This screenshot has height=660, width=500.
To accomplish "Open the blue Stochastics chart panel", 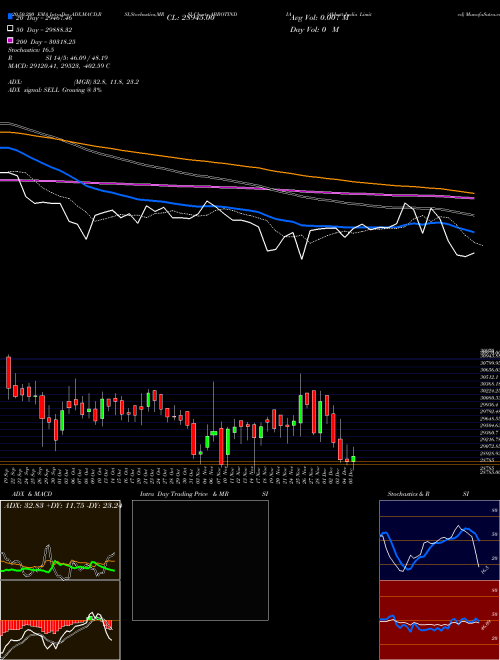I will click(x=439, y=540).
